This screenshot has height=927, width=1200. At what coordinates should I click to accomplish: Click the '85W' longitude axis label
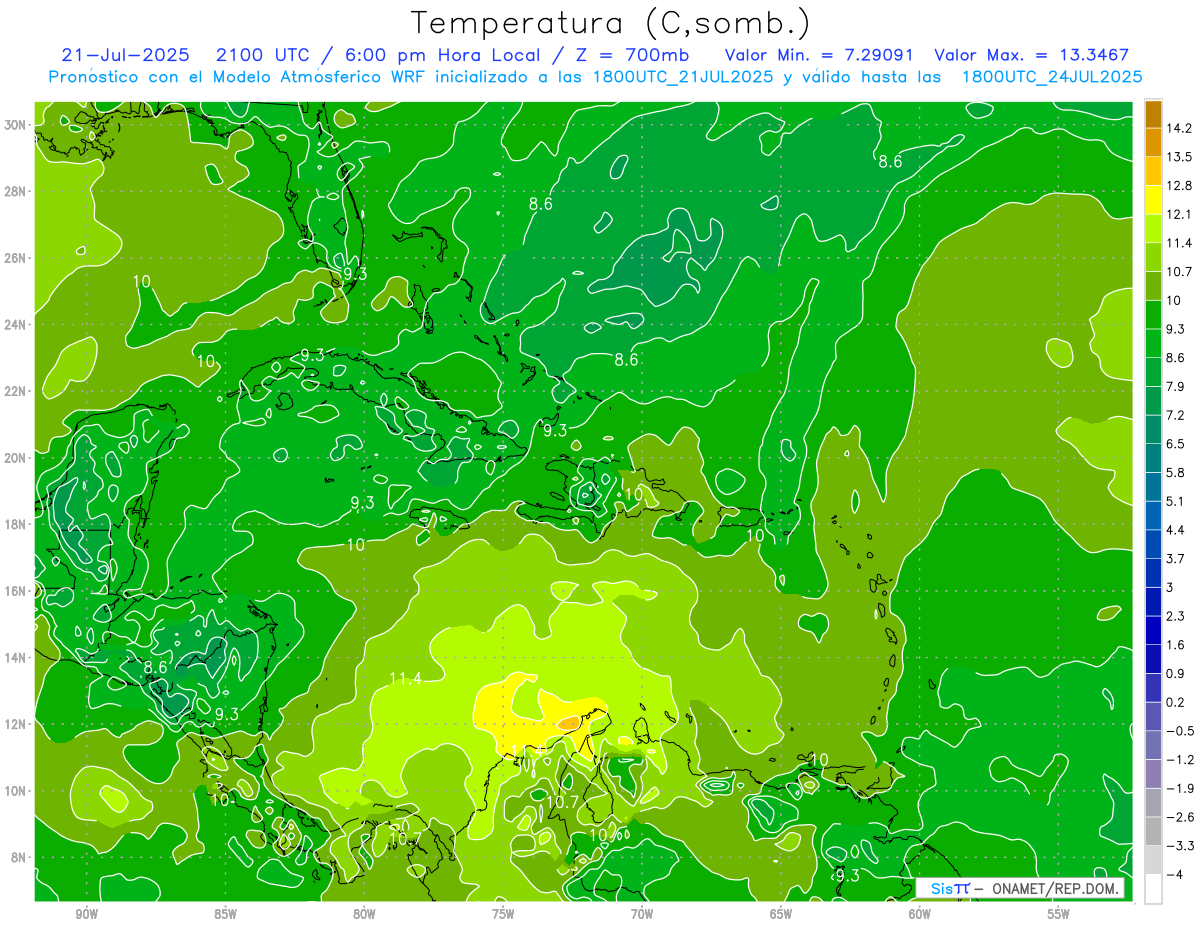click(x=225, y=914)
